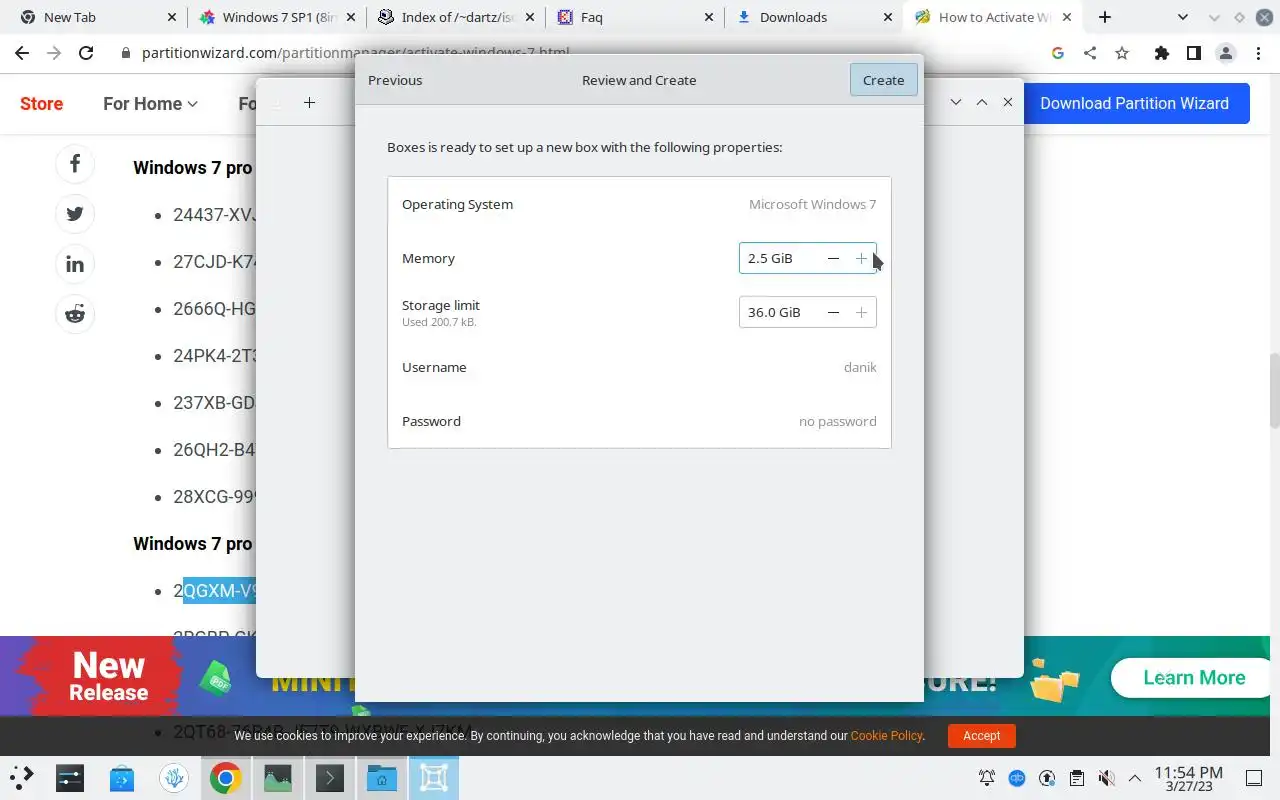
Task: Share the article on Facebook
Action: (75, 164)
